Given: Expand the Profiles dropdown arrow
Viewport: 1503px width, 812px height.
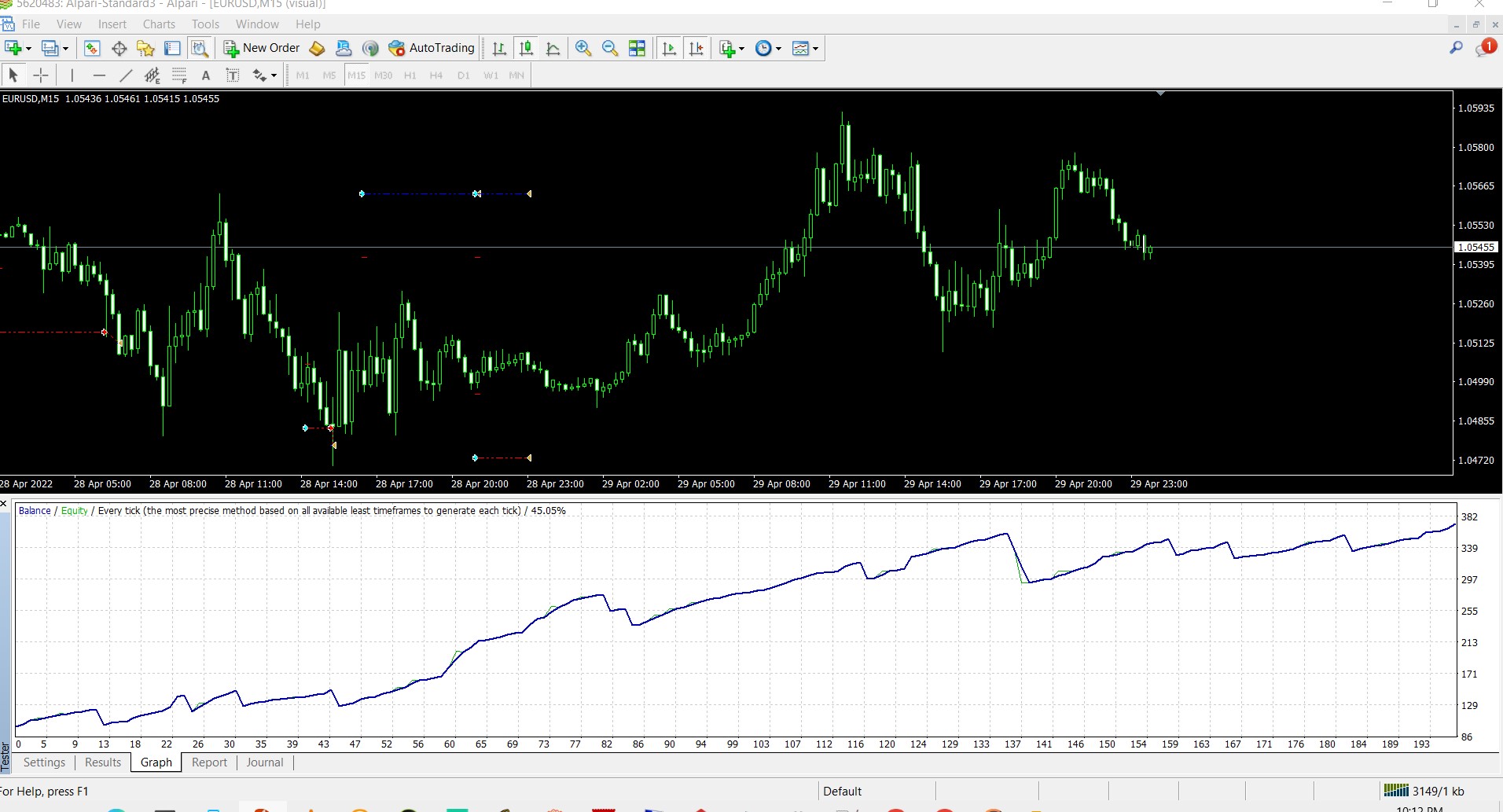Looking at the screenshot, I should 65,49.
